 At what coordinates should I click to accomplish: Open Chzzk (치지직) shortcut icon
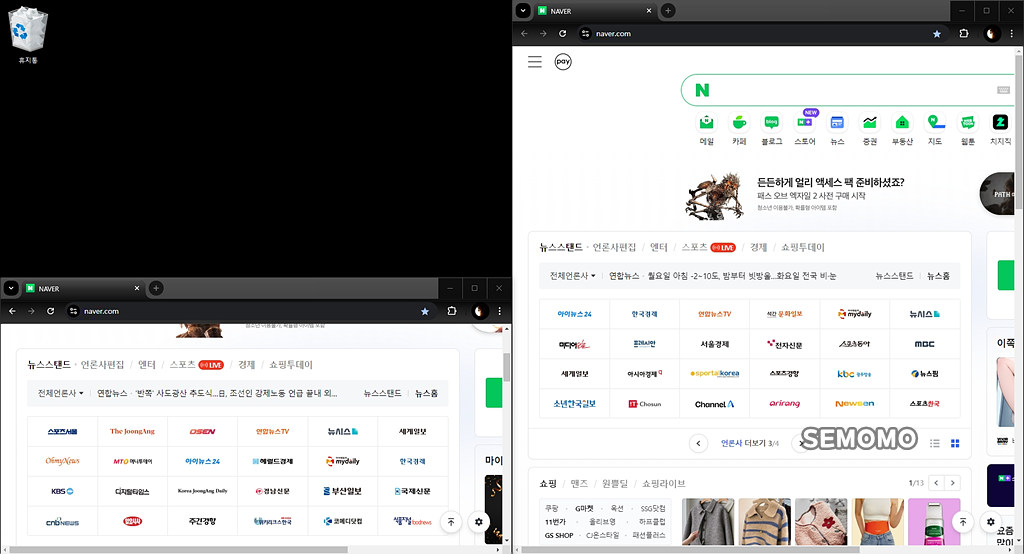1000,129
